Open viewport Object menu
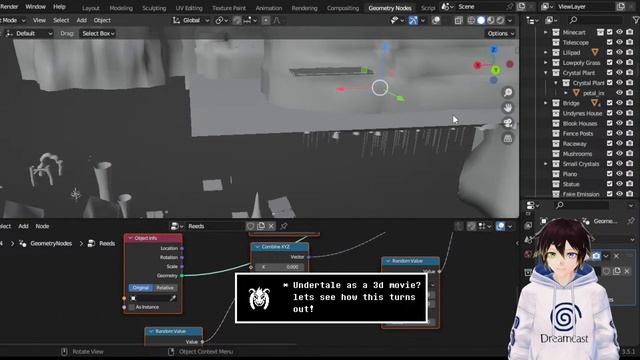This screenshot has height=360, width=640. tap(102, 20)
